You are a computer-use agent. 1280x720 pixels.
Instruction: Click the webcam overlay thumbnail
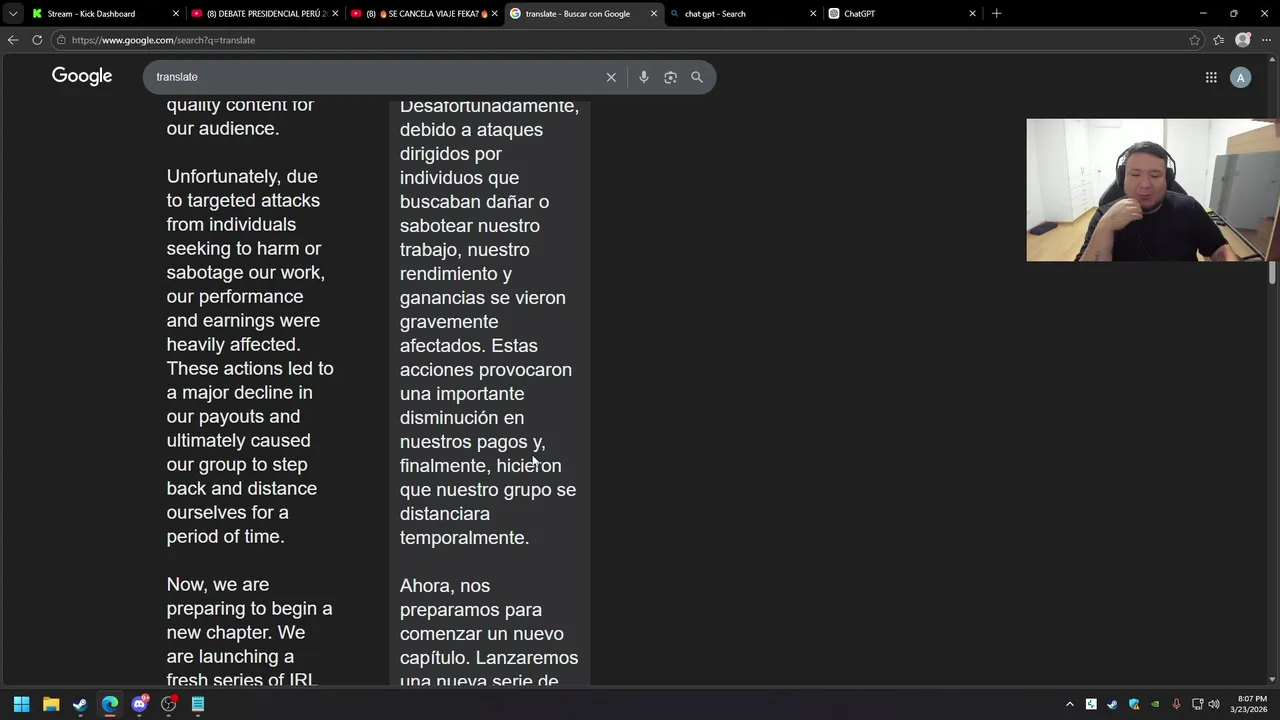[x=1152, y=190]
